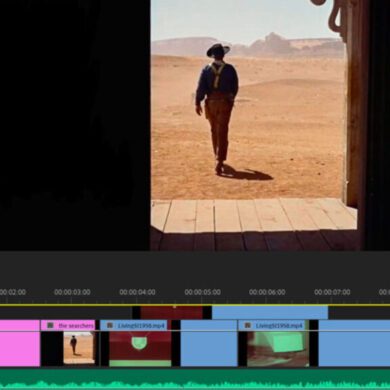Select the pink clip at the timeline start
The image size is (390, 390).
point(20,343)
